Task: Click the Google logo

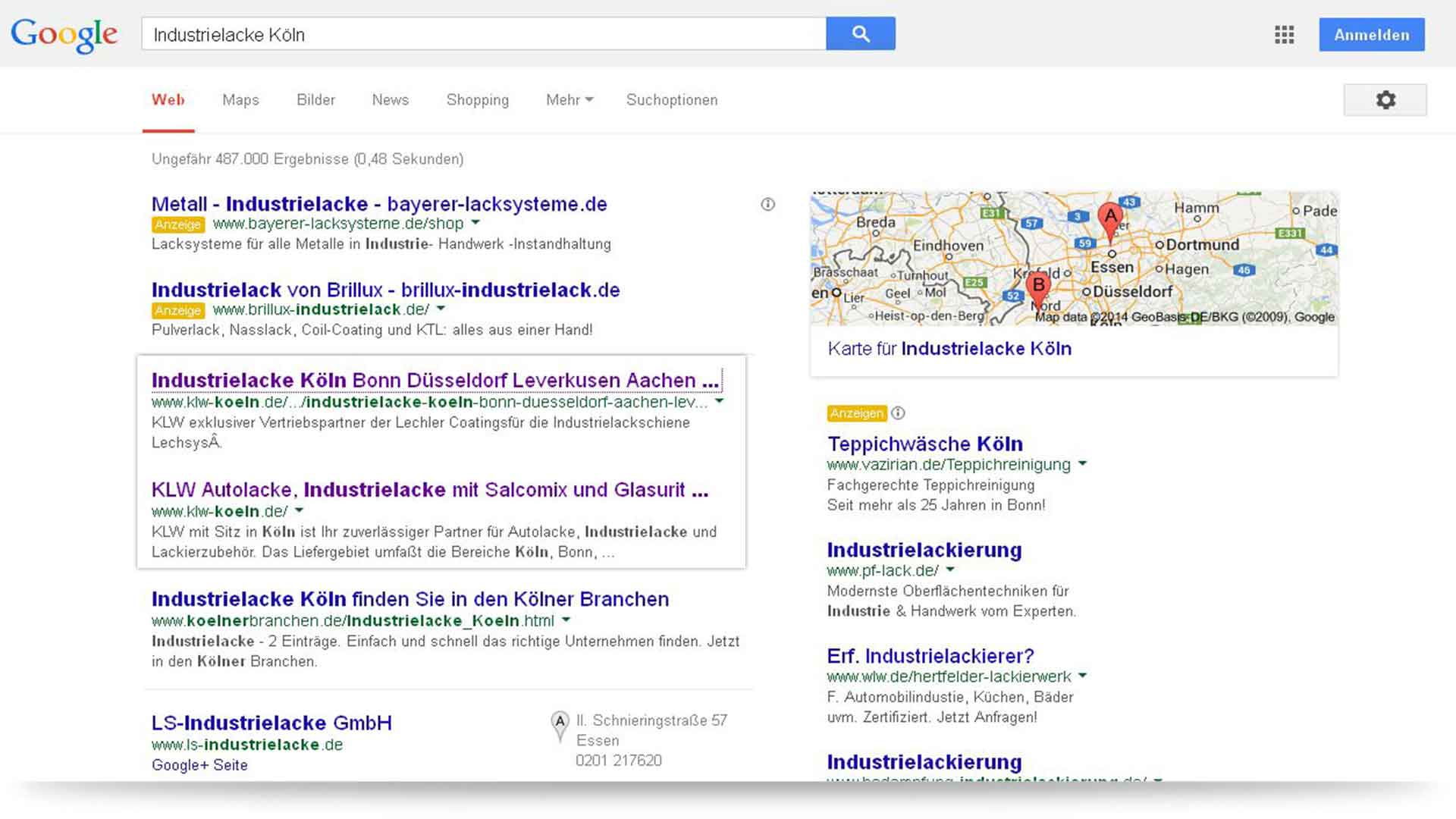Action: [64, 35]
